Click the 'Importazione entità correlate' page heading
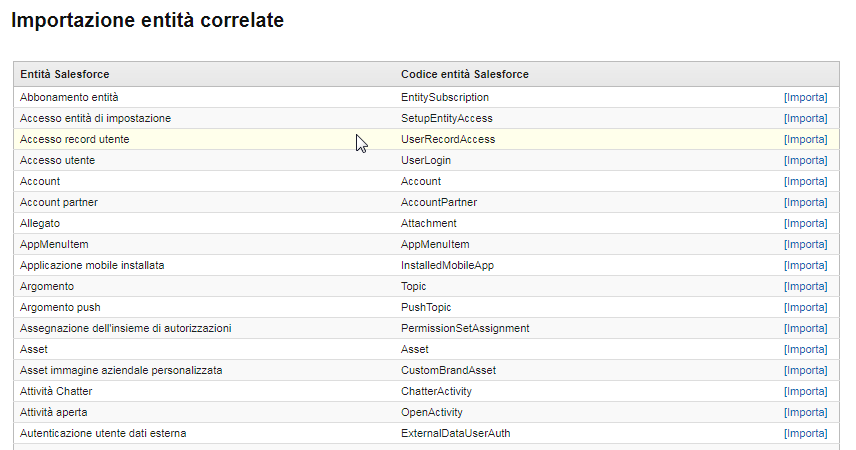Viewport: 856px width, 450px height. pyautogui.click(x=147, y=20)
